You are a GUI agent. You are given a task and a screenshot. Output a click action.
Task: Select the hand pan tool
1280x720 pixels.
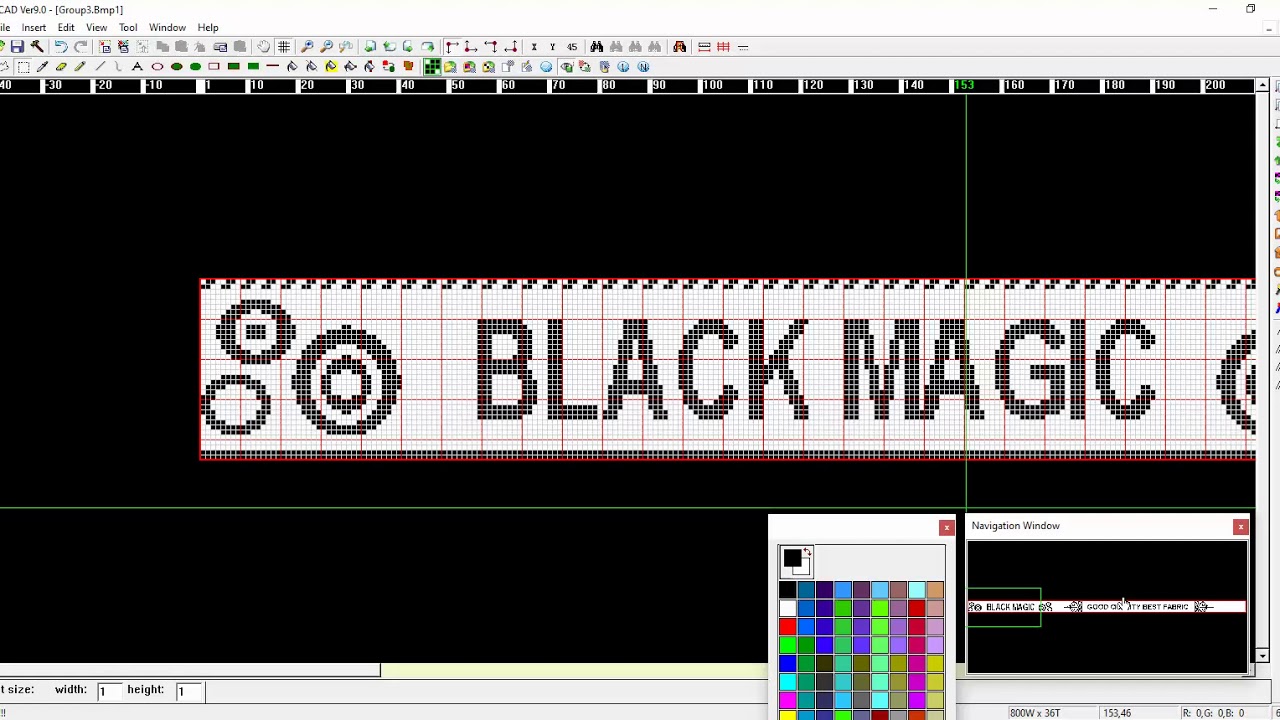point(263,47)
